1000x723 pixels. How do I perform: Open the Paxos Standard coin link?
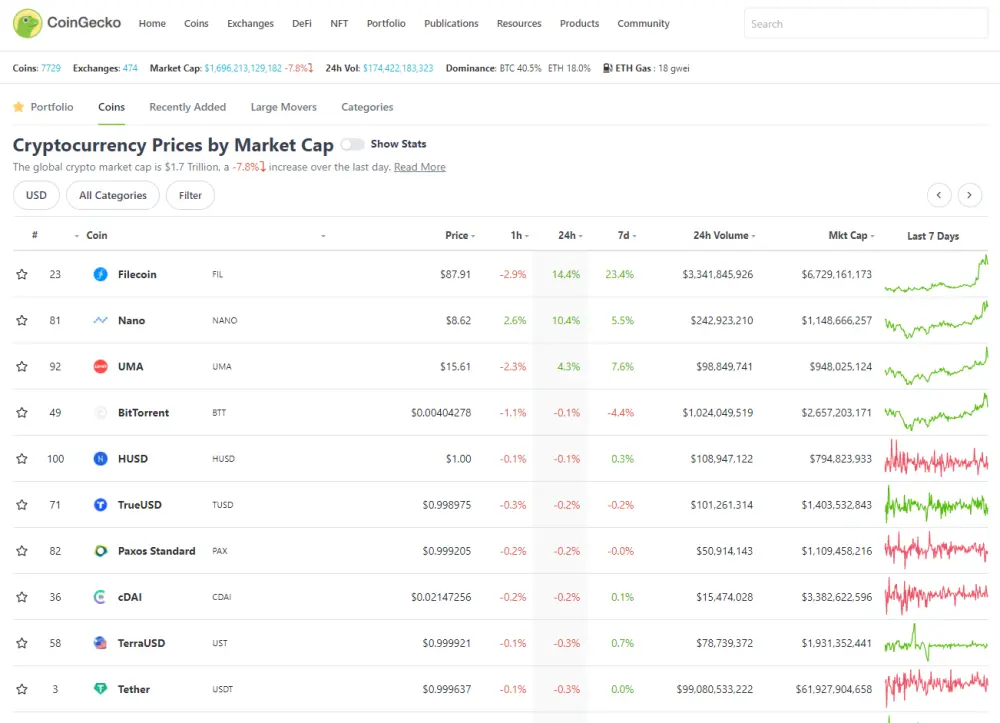(156, 551)
